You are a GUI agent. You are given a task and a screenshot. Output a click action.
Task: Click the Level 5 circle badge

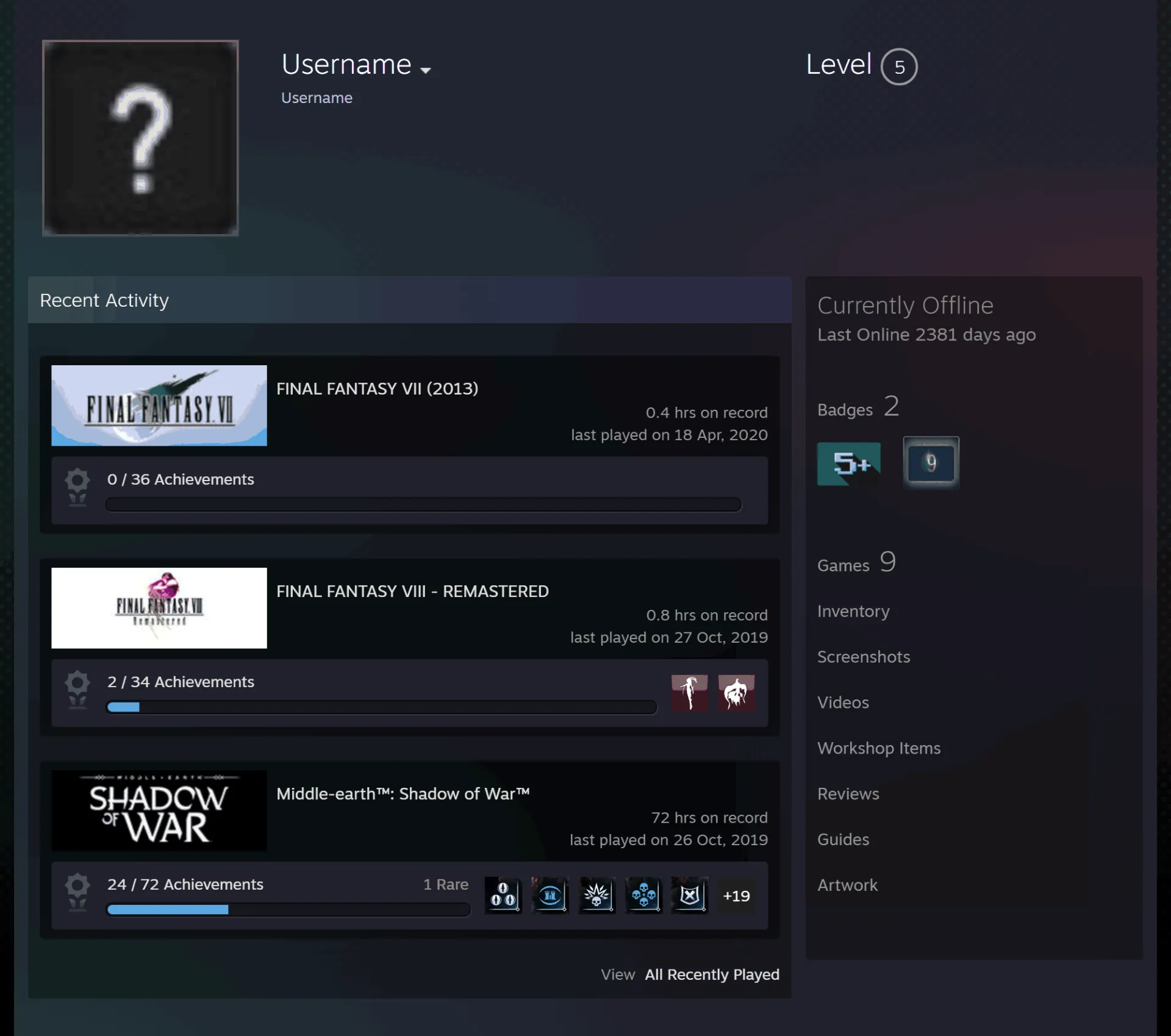coord(899,66)
